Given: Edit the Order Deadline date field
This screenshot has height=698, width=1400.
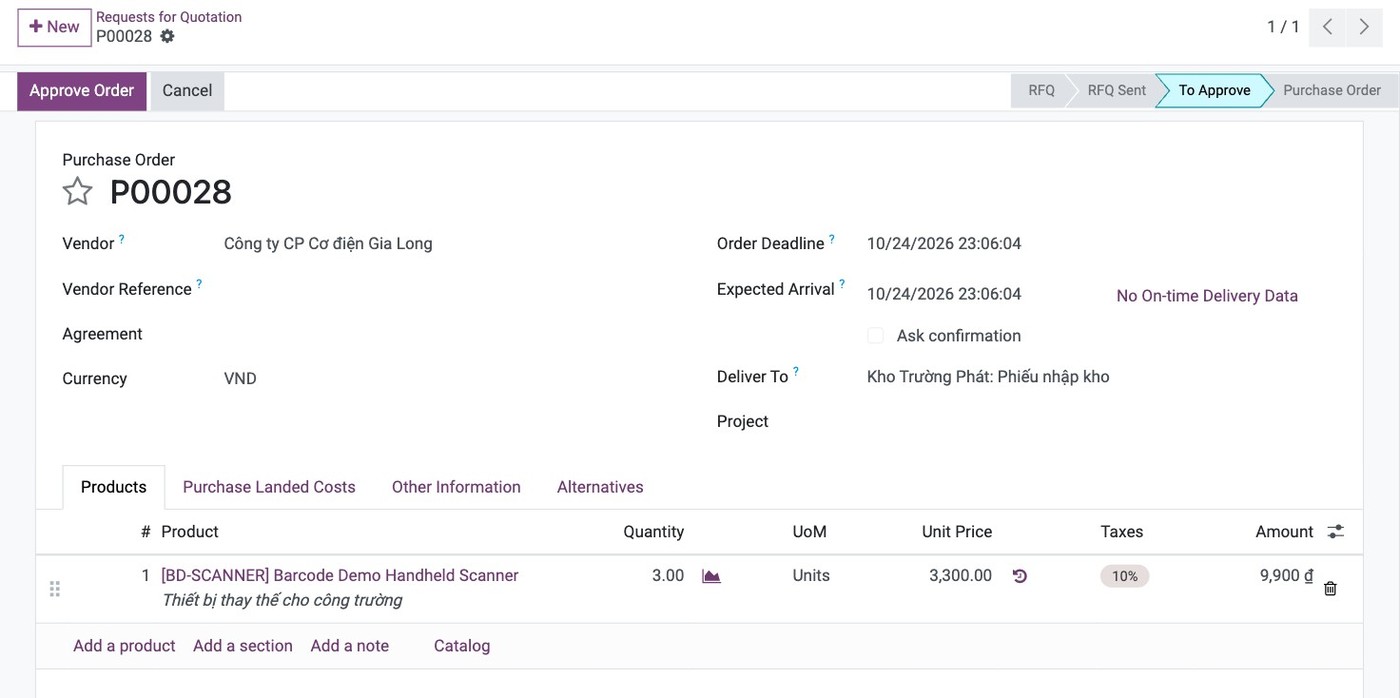Looking at the screenshot, I should pos(944,243).
